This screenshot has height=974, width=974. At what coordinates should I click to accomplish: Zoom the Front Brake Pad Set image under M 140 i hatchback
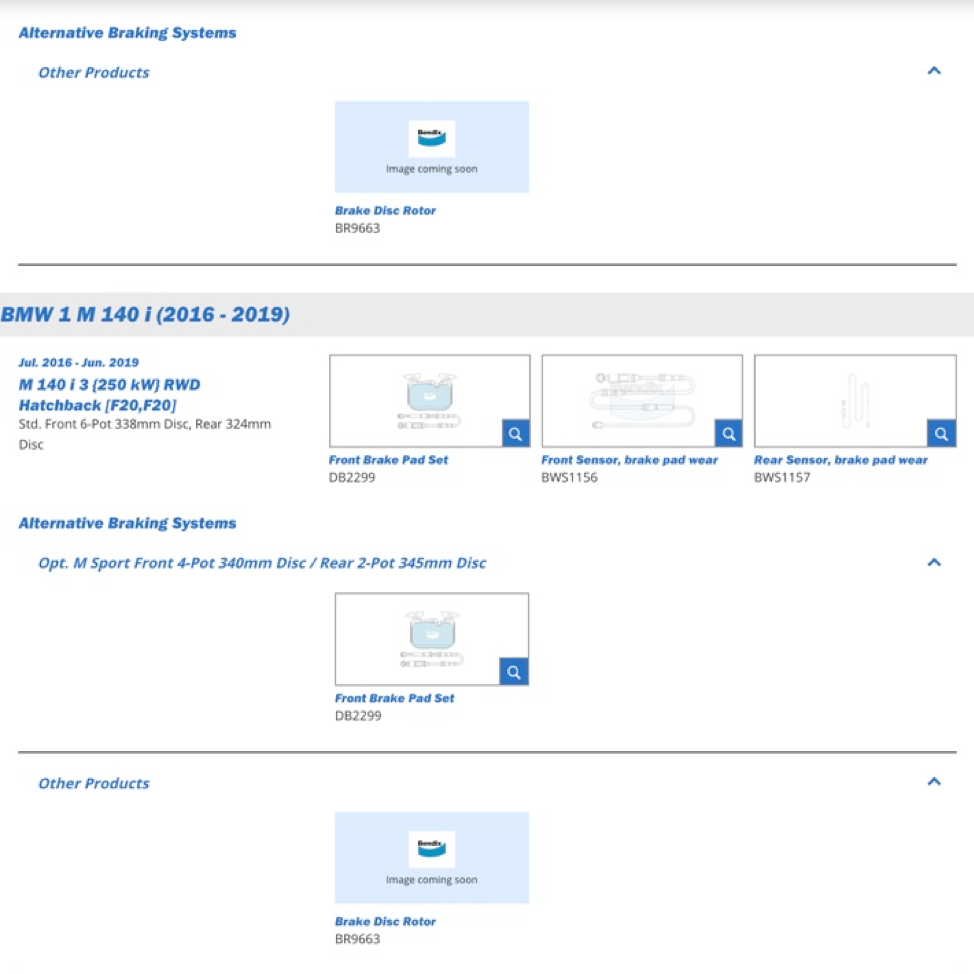click(x=516, y=433)
